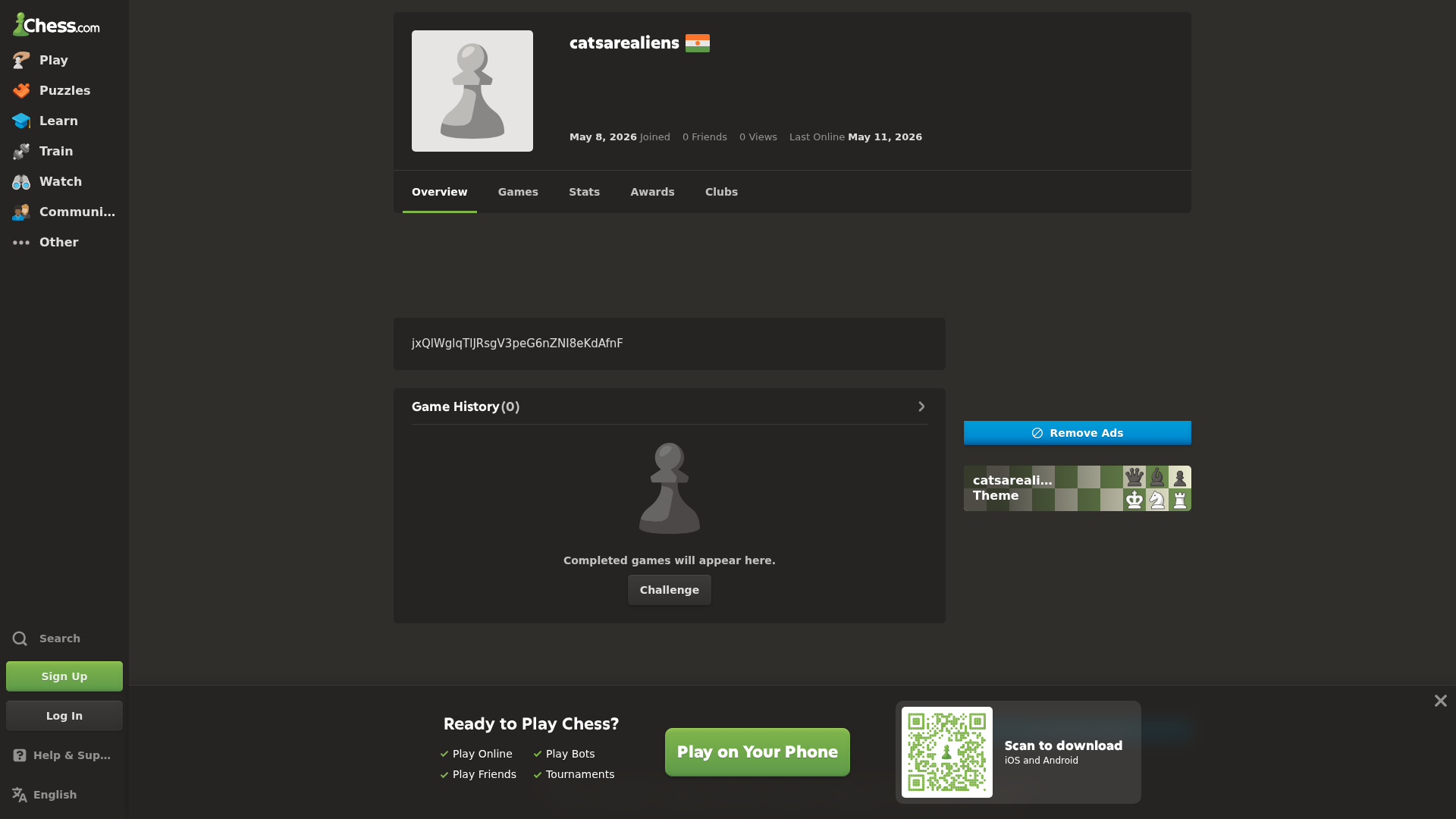1456x819 pixels.
Task: Select the Overview tab
Action: (x=440, y=192)
